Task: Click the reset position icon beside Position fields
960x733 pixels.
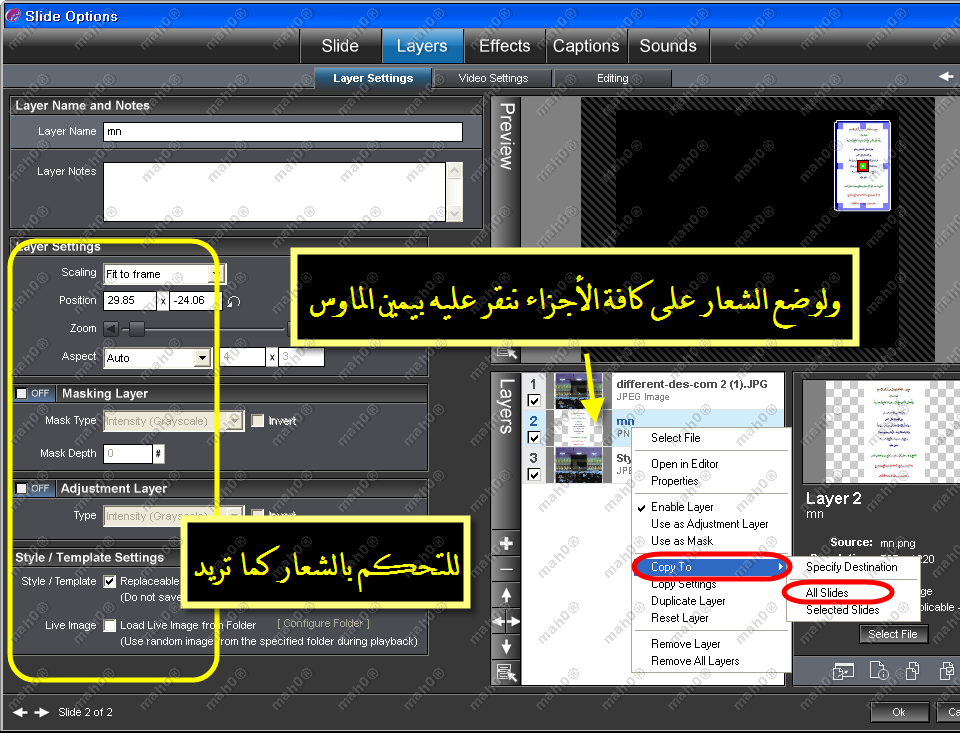Action: pyautogui.click(x=234, y=301)
